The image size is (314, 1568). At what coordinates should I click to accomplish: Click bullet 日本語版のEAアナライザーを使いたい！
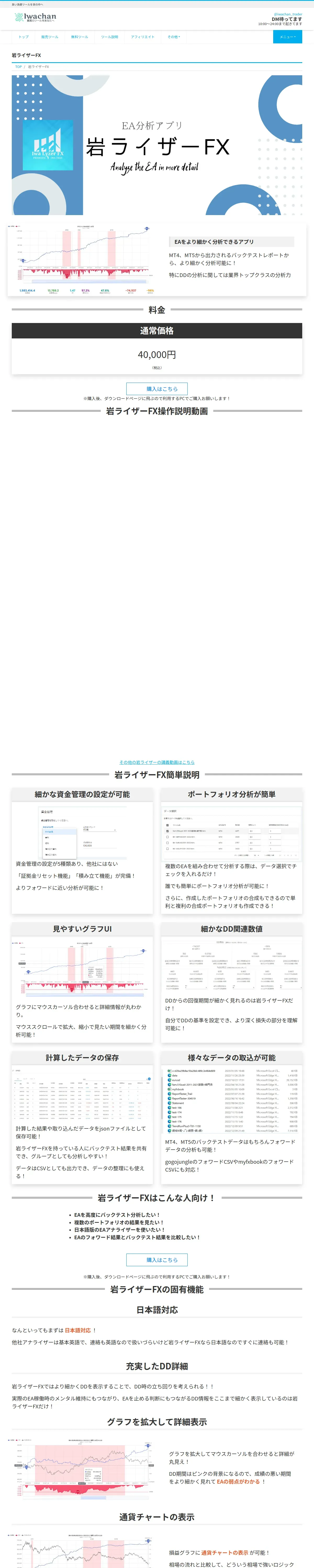point(120,1230)
